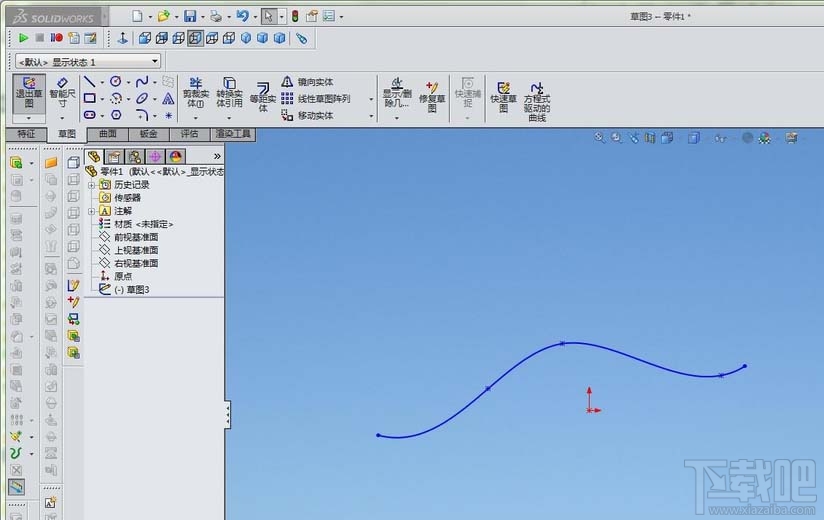Open dropdown arrow under 智能尺寸
Image resolution: width=824 pixels, height=520 pixels.
click(62, 118)
